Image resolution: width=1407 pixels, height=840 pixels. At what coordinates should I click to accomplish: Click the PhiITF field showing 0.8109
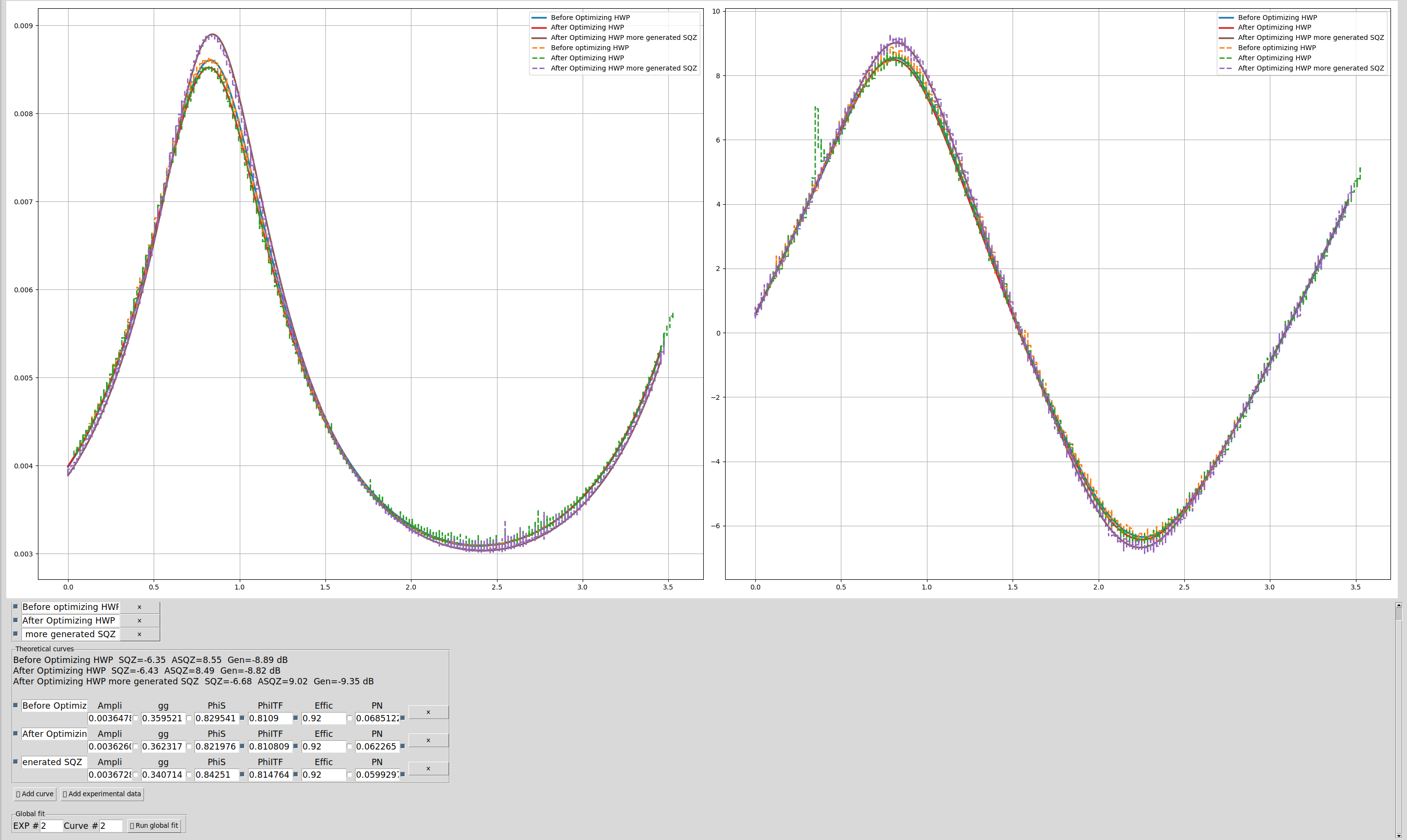point(269,718)
